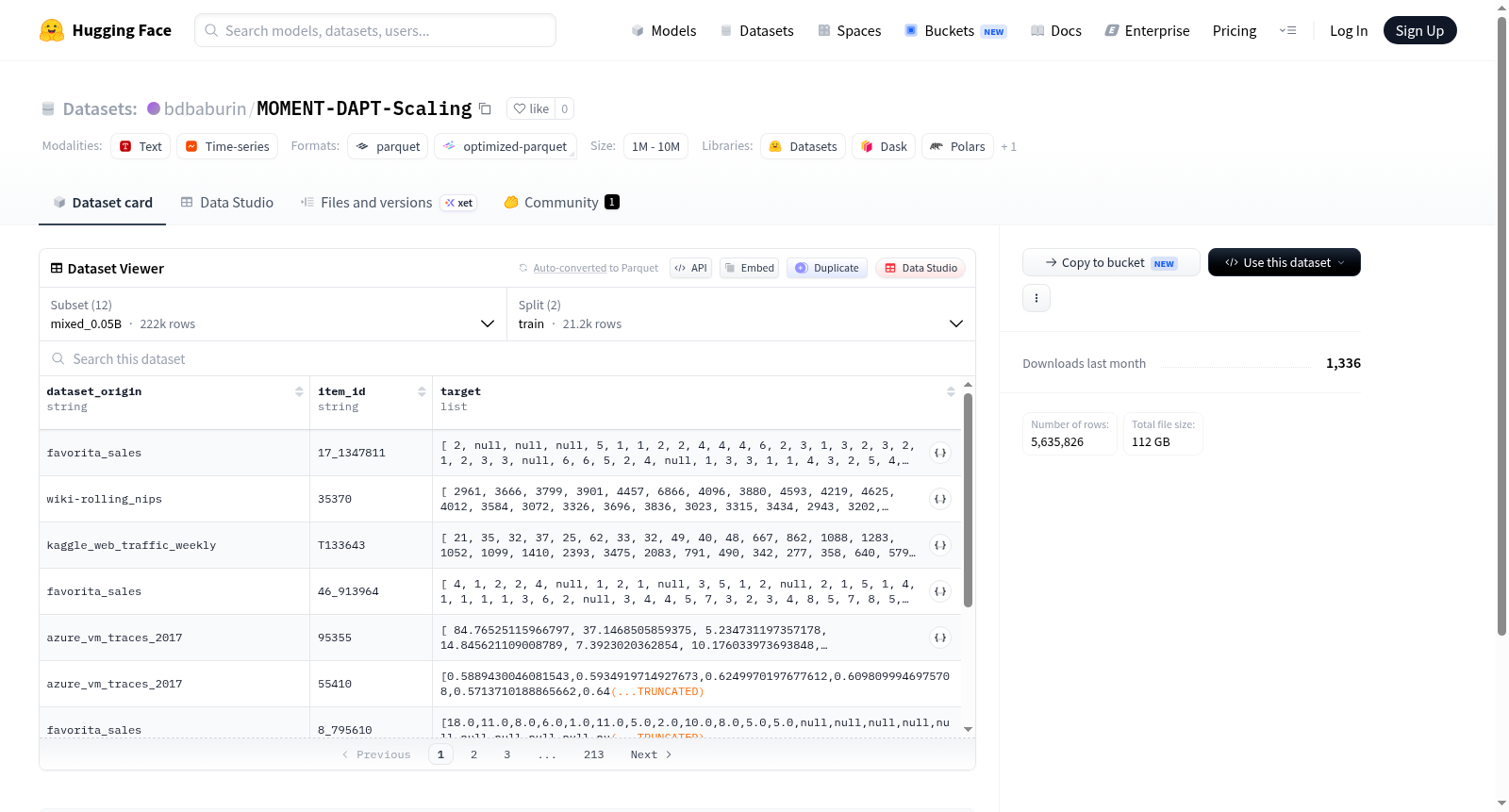Click the dataset table vertical scrollbar

tap(968, 500)
